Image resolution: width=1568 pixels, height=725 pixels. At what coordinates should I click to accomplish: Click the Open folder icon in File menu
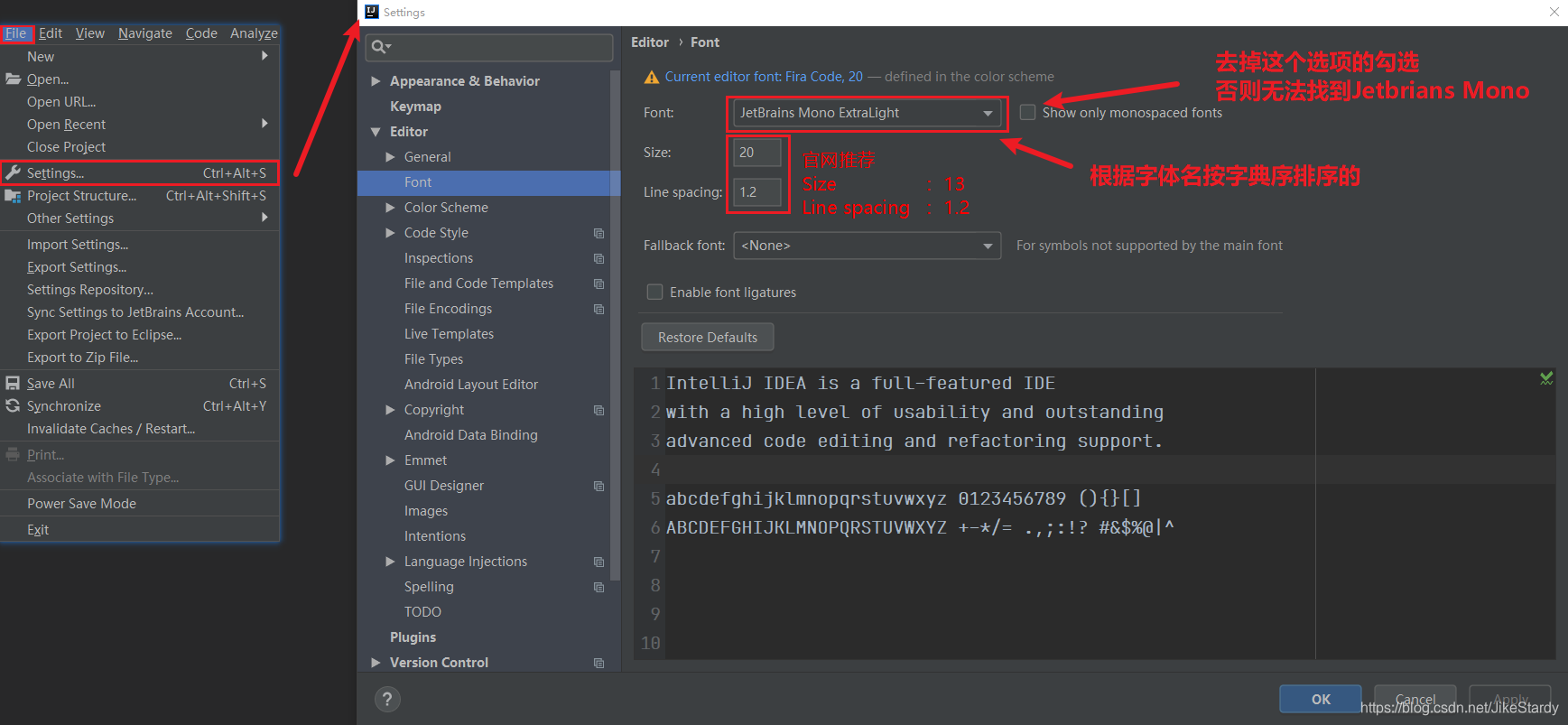13,79
